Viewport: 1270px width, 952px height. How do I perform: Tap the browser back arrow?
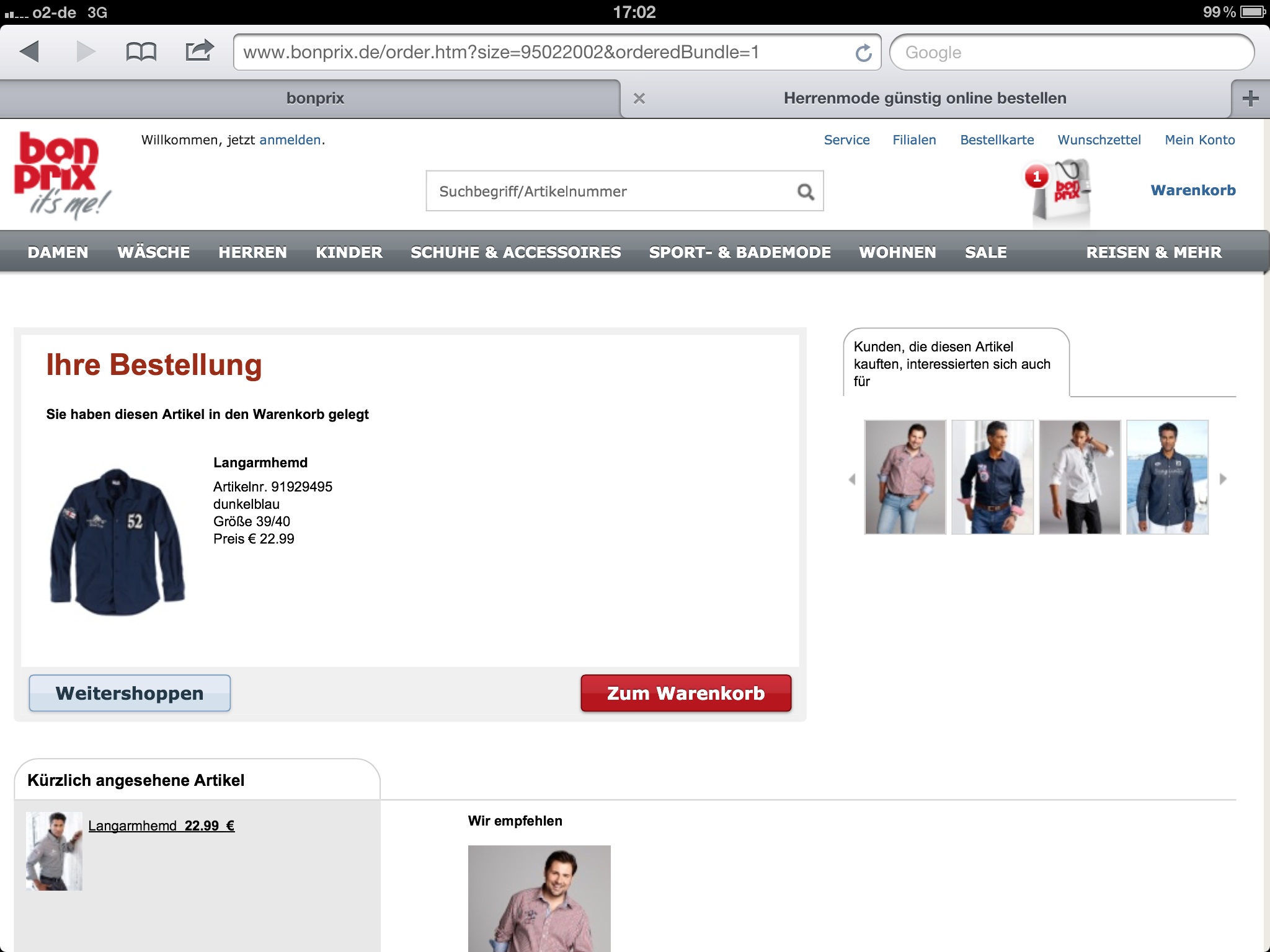(29, 52)
